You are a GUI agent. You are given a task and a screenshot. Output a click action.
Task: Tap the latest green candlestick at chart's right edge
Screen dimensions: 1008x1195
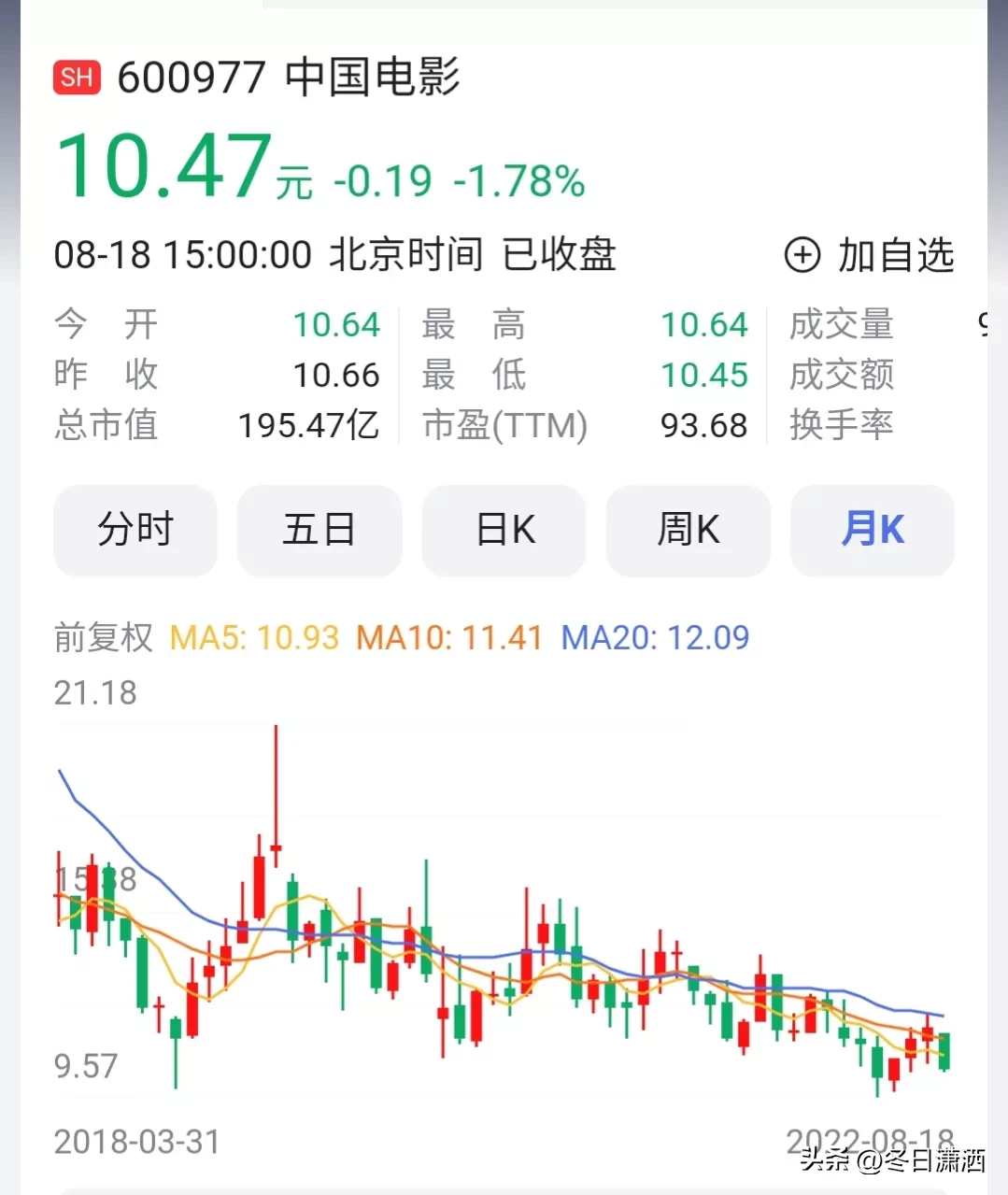(x=944, y=1051)
